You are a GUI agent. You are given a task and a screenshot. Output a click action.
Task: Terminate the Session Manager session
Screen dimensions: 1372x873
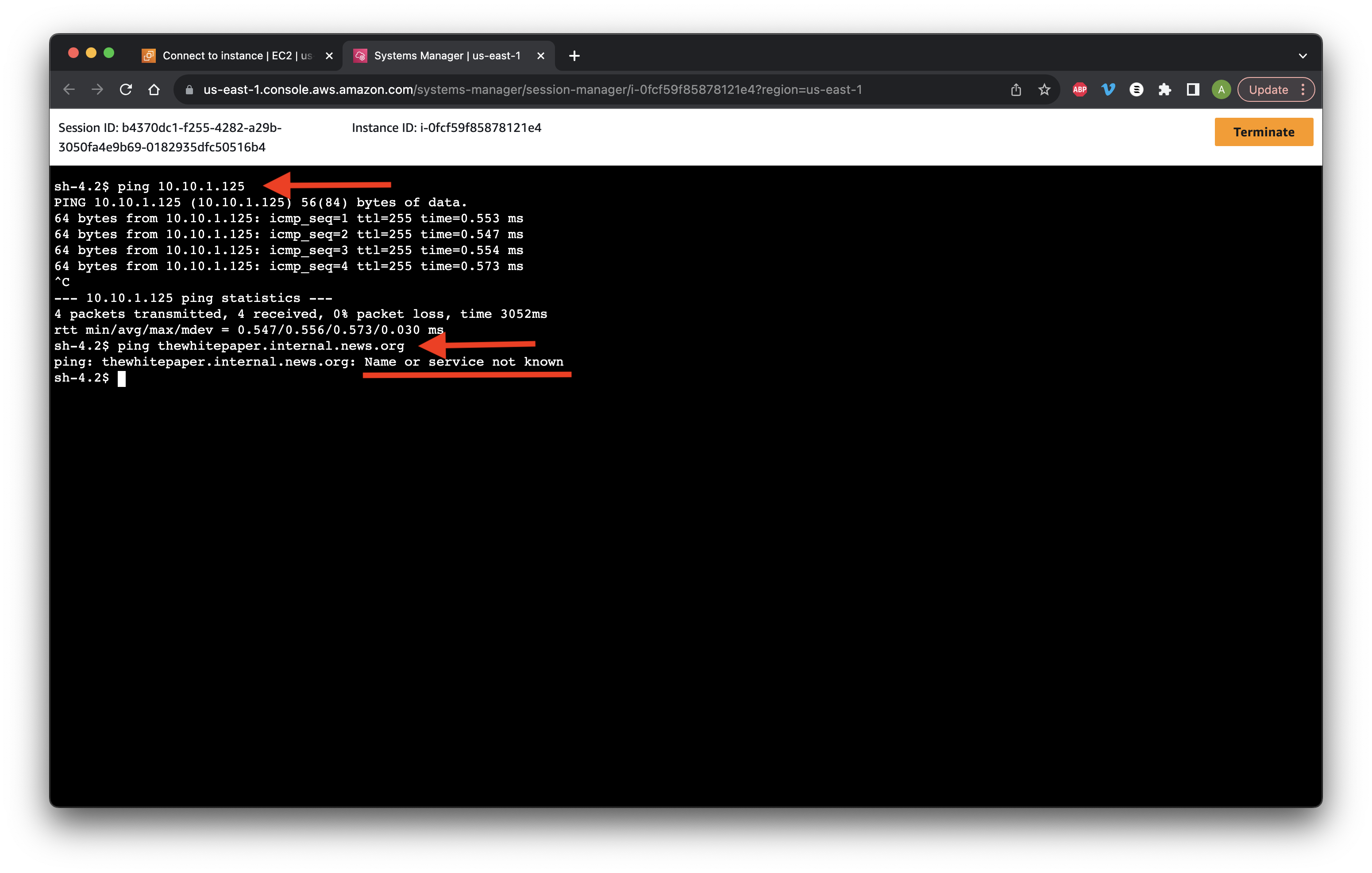[x=1264, y=132]
